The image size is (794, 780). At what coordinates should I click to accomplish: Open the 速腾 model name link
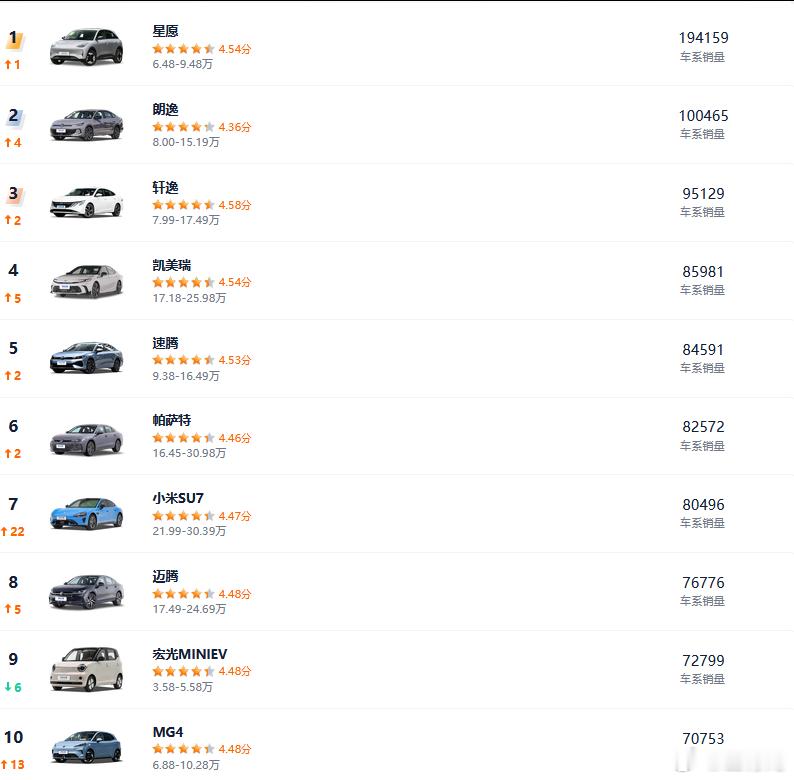click(166, 343)
